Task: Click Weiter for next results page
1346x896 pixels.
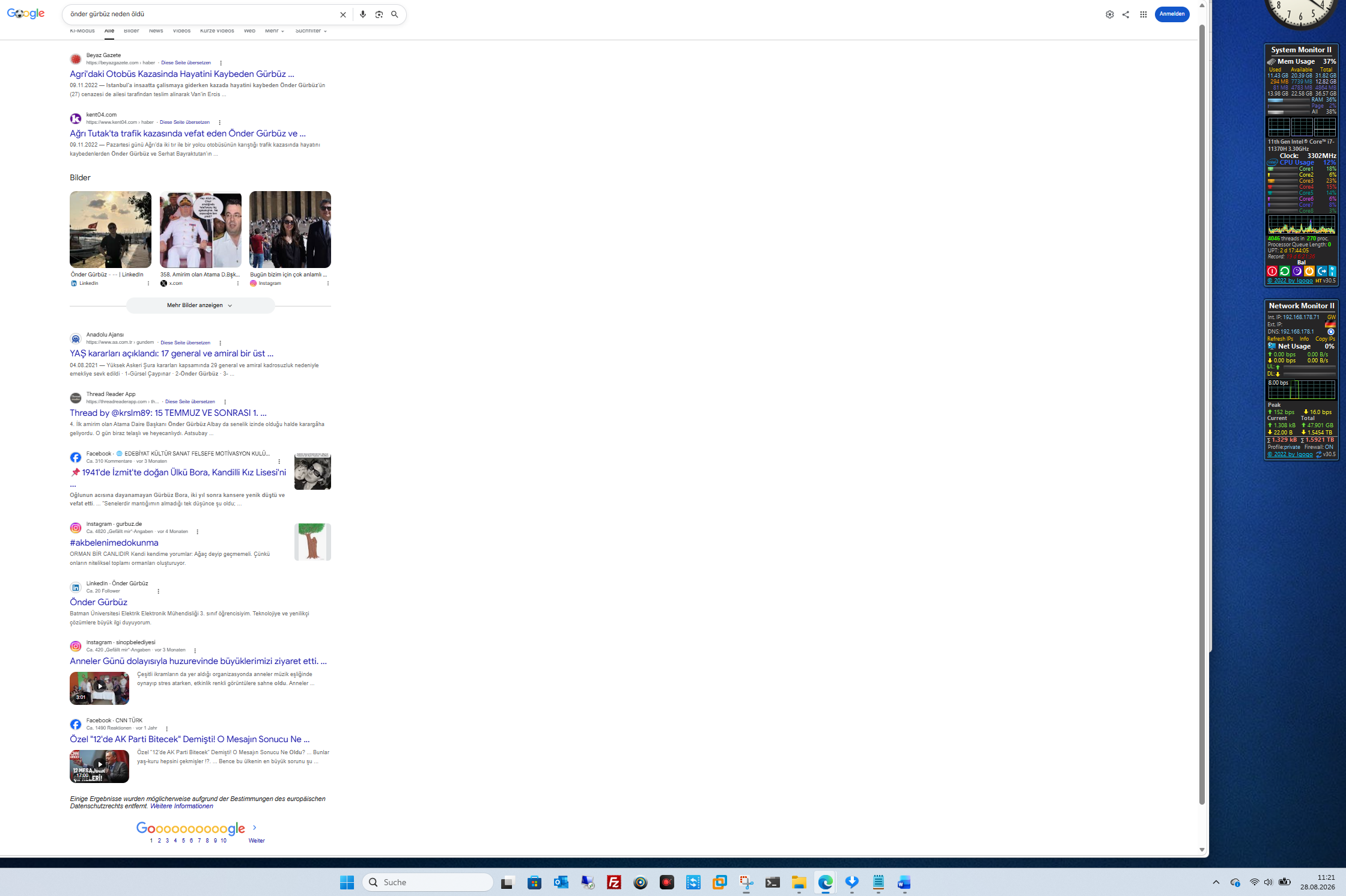Action: 257,841
